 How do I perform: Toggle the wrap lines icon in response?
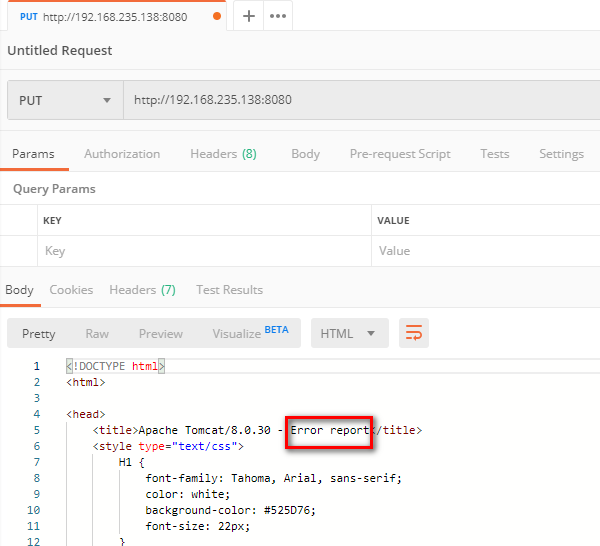[x=414, y=333]
